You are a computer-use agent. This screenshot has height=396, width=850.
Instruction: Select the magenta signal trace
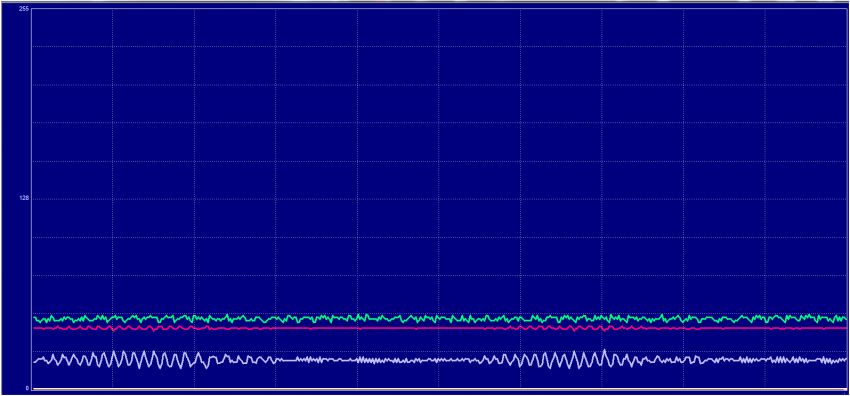coord(440,328)
